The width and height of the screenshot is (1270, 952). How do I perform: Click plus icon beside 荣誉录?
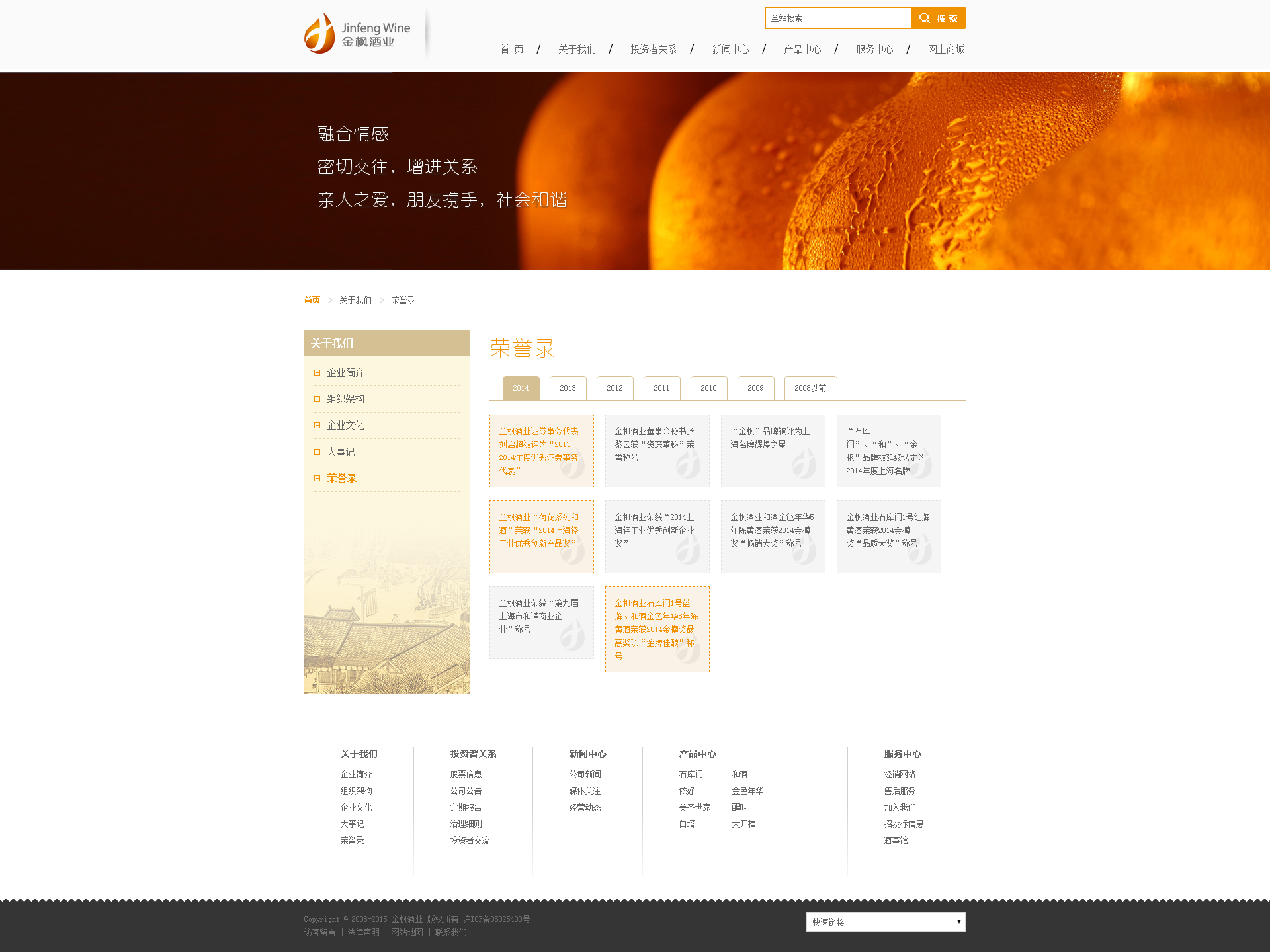[x=317, y=479]
